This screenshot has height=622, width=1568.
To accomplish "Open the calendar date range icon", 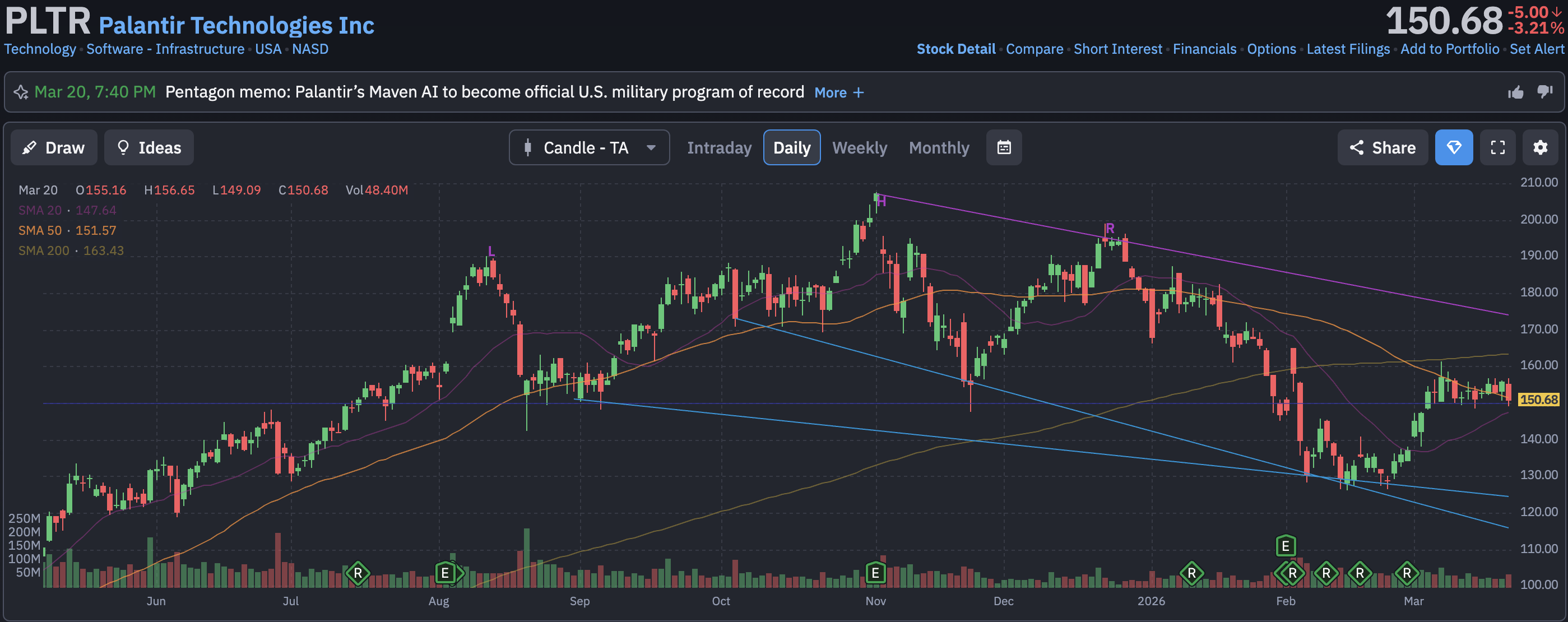I will (x=1004, y=147).
